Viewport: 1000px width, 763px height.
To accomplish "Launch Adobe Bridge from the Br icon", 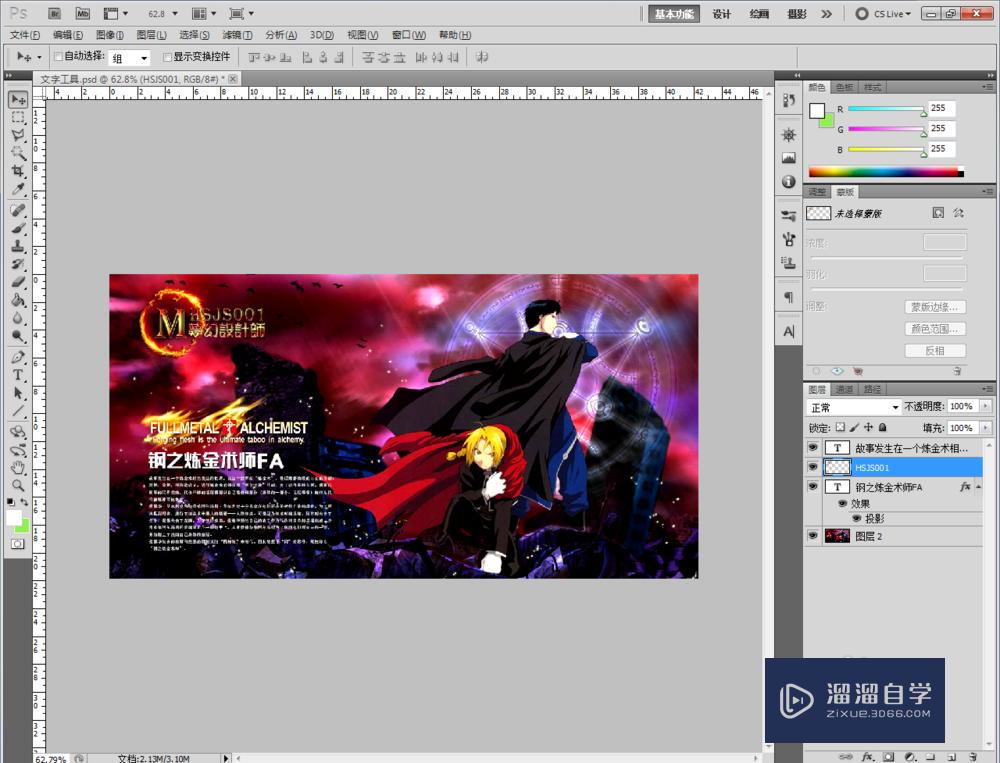I will (55, 14).
